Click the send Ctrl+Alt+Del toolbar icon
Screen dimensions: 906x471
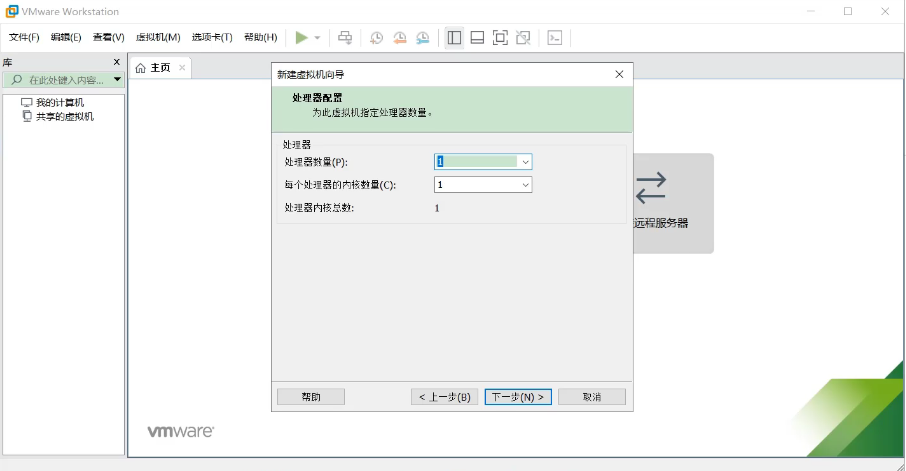tap(345, 38)
